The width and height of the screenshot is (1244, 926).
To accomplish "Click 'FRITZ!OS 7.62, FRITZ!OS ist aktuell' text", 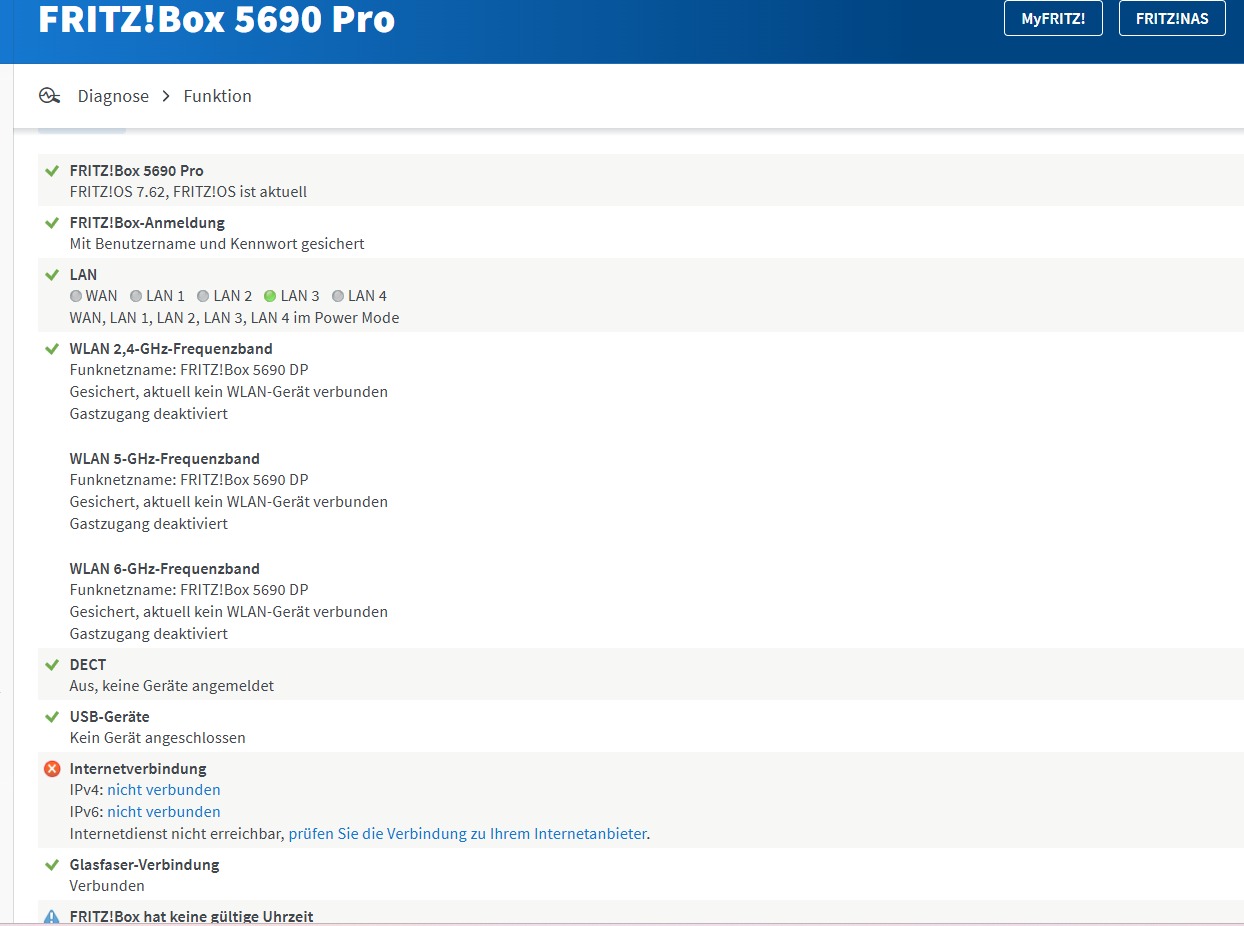I will pos(188,191).
